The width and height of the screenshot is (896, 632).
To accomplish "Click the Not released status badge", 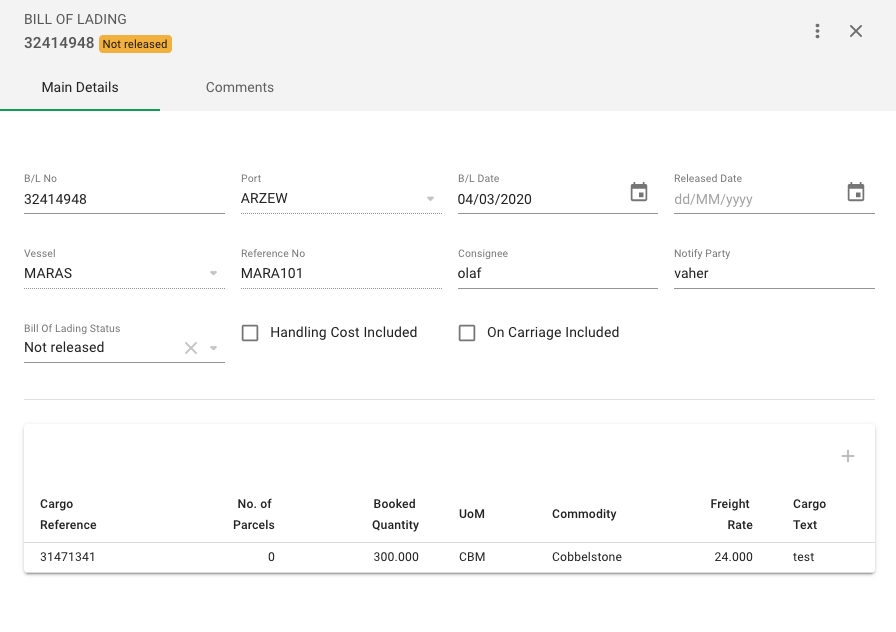I will 135,44.
